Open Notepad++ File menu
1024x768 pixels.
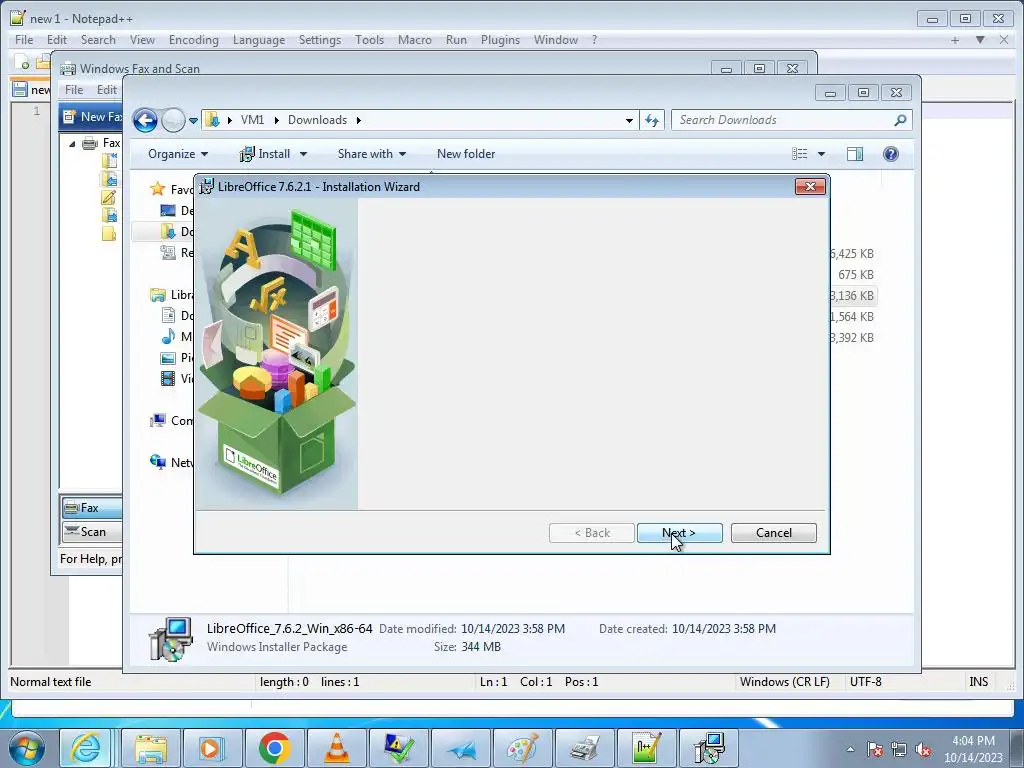(x=24, y=40)
